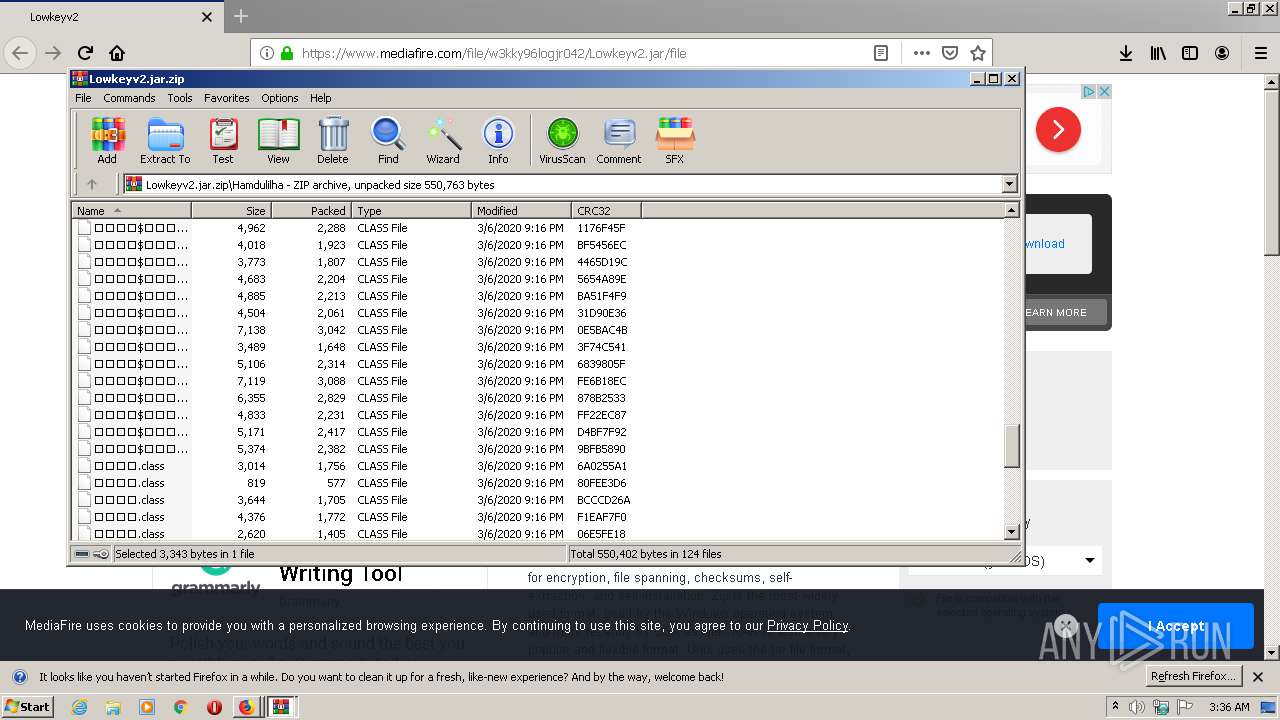Viewport: 1280px width, 720px height.
Task: Click the red arrow ad button
Action: click(1058, 130)
